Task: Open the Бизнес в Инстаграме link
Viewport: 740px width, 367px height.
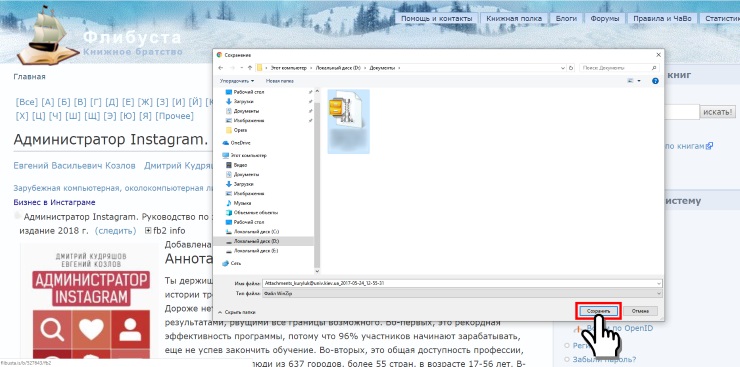Action: click(54, 202)
